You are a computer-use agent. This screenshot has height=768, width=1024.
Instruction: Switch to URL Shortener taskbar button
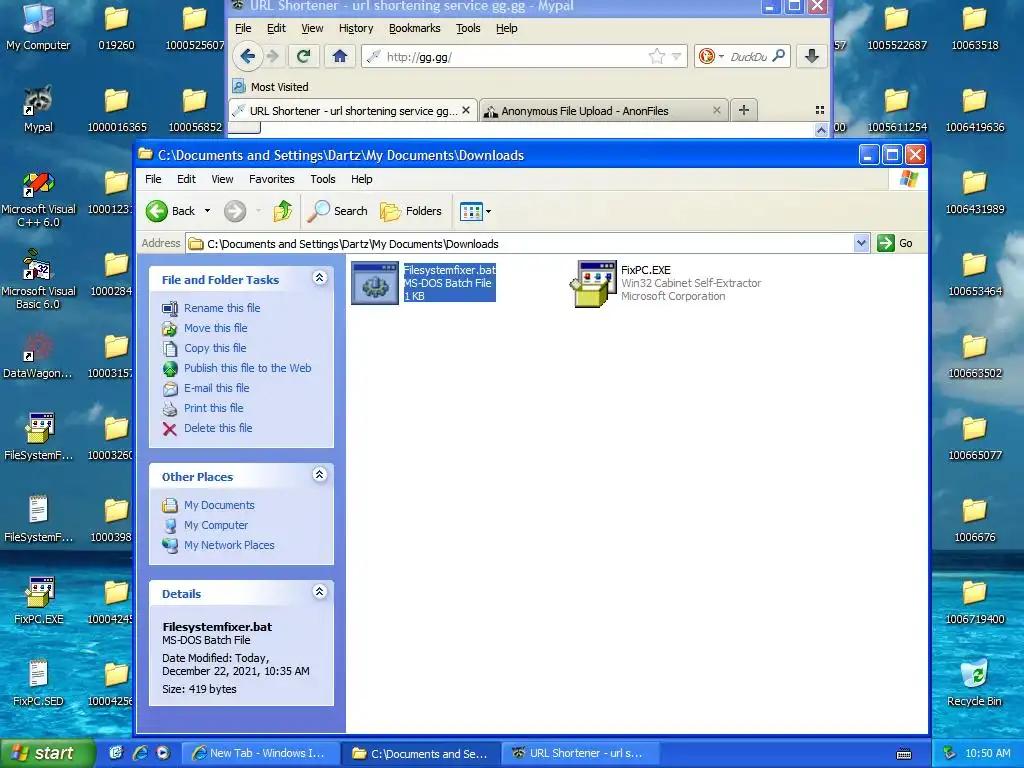[581, 753]
